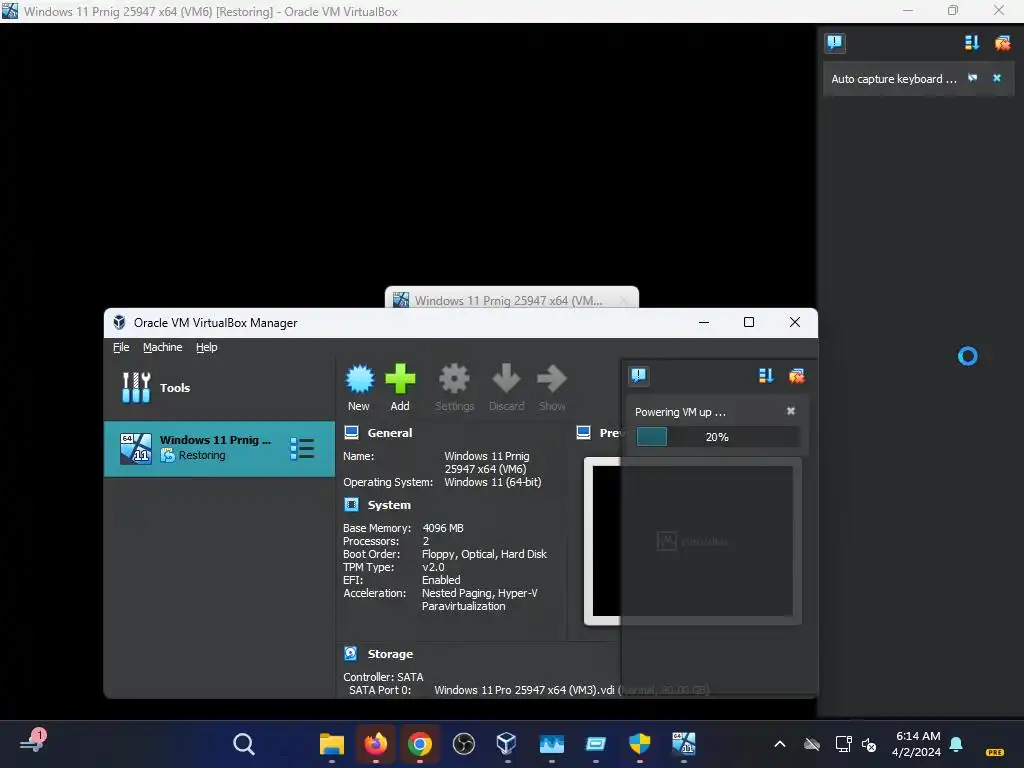This screenshot has width=1024, height=768.
Task: Toggle notification center icon in VM window panel
Action: point(835,43)
